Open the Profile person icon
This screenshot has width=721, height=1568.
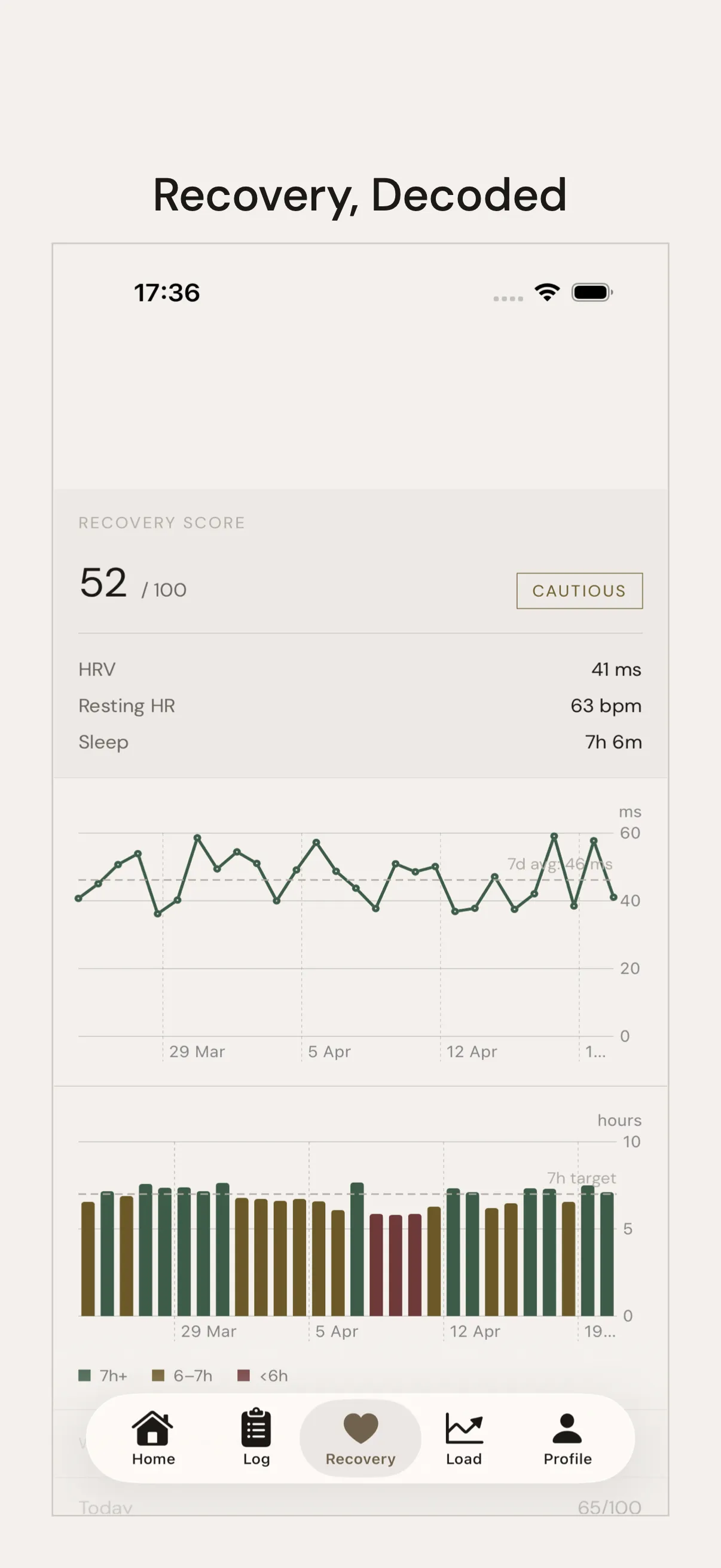(x=567, y=1428)
